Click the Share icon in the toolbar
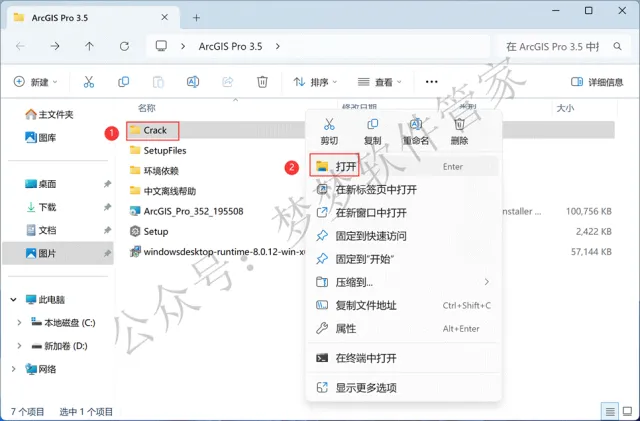The width and height of the screenshot is (640, 421). (227, 82)
